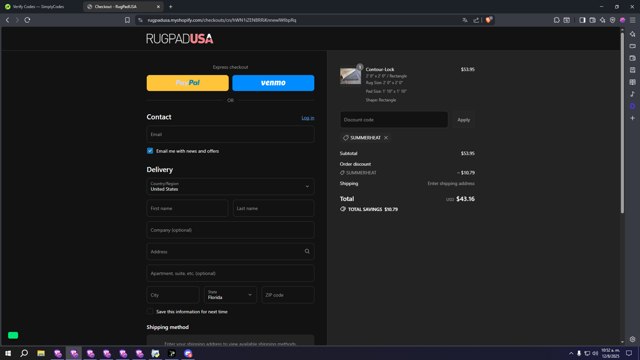Click the browser address bar URL

click(x=222, y=20)
